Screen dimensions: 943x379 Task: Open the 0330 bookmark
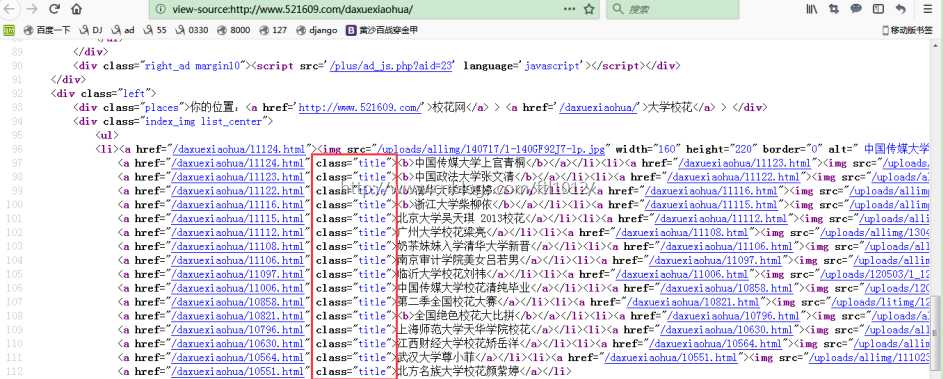tap(192, 30)
